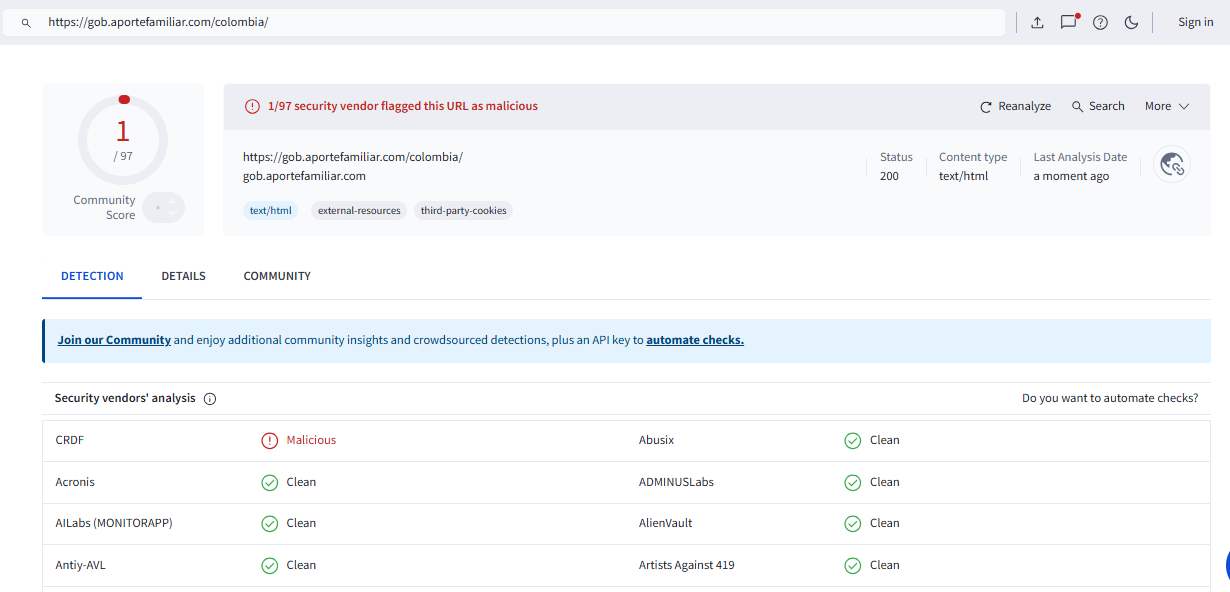Click the external-resources tag
The height and width of the screenshot is (592, 1230).
[359, 210]
